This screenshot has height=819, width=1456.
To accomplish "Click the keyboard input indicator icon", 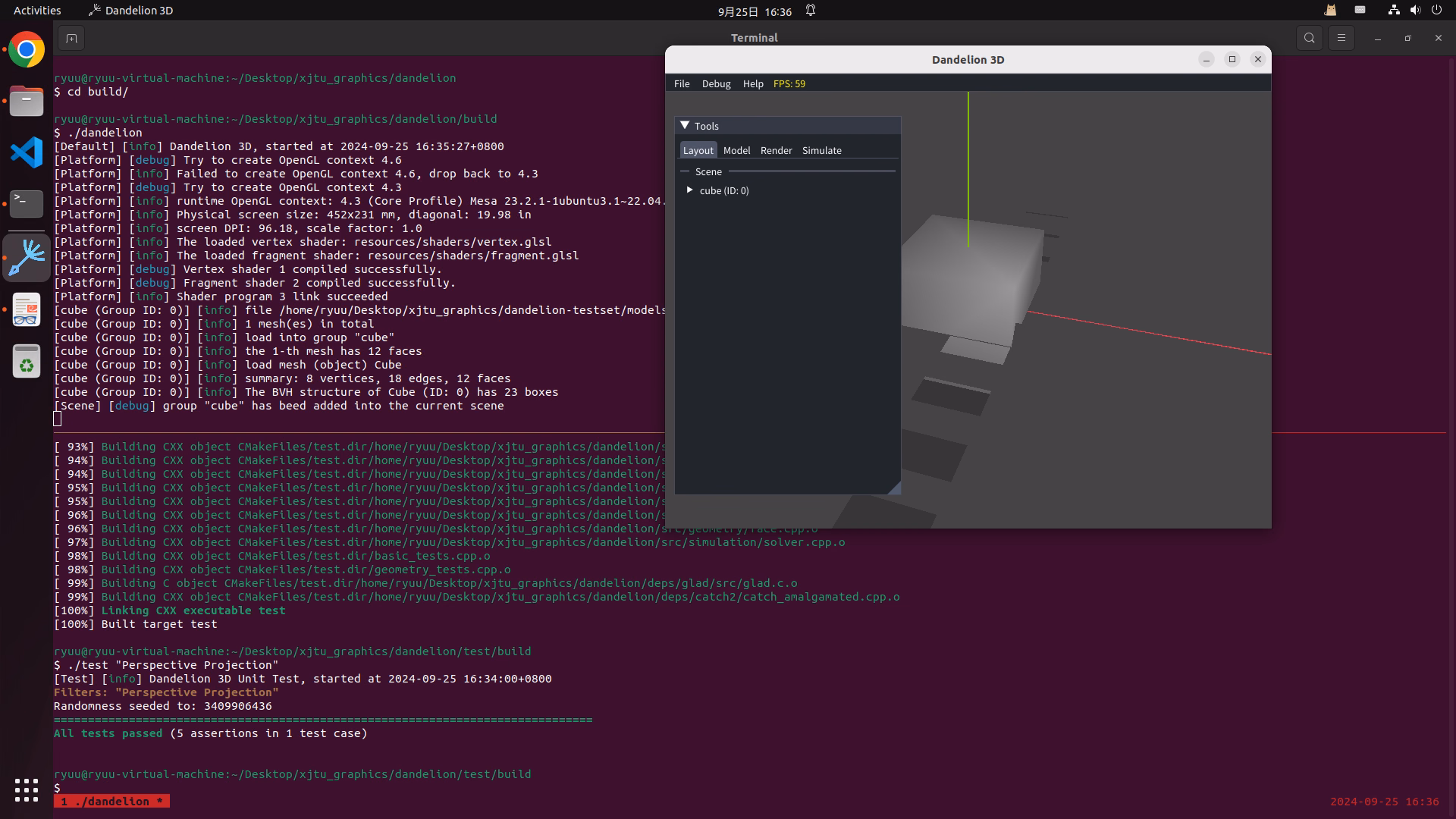I will (1360, 11).
